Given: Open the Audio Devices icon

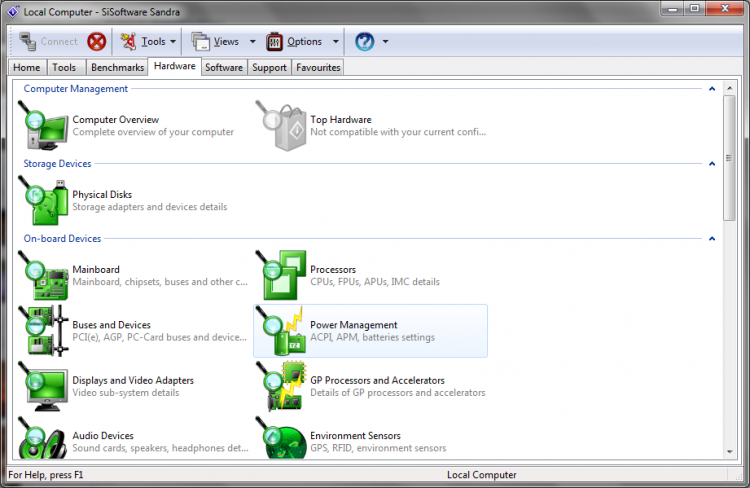Looking at the screenshot, I should coord(43,438).
